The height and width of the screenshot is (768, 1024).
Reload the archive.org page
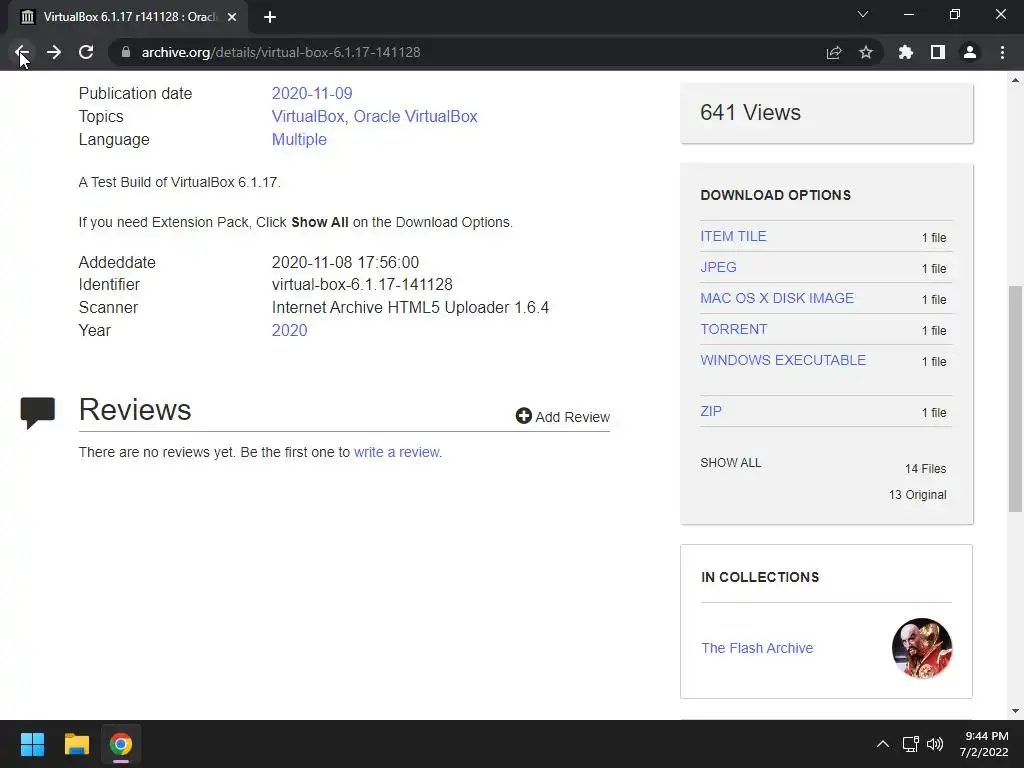(x=86, y=52)
